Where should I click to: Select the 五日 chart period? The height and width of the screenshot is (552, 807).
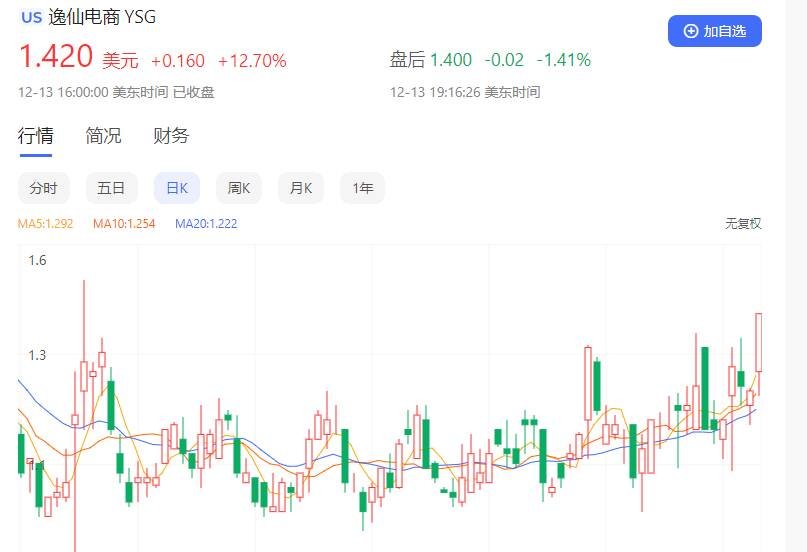coord(111,188)
